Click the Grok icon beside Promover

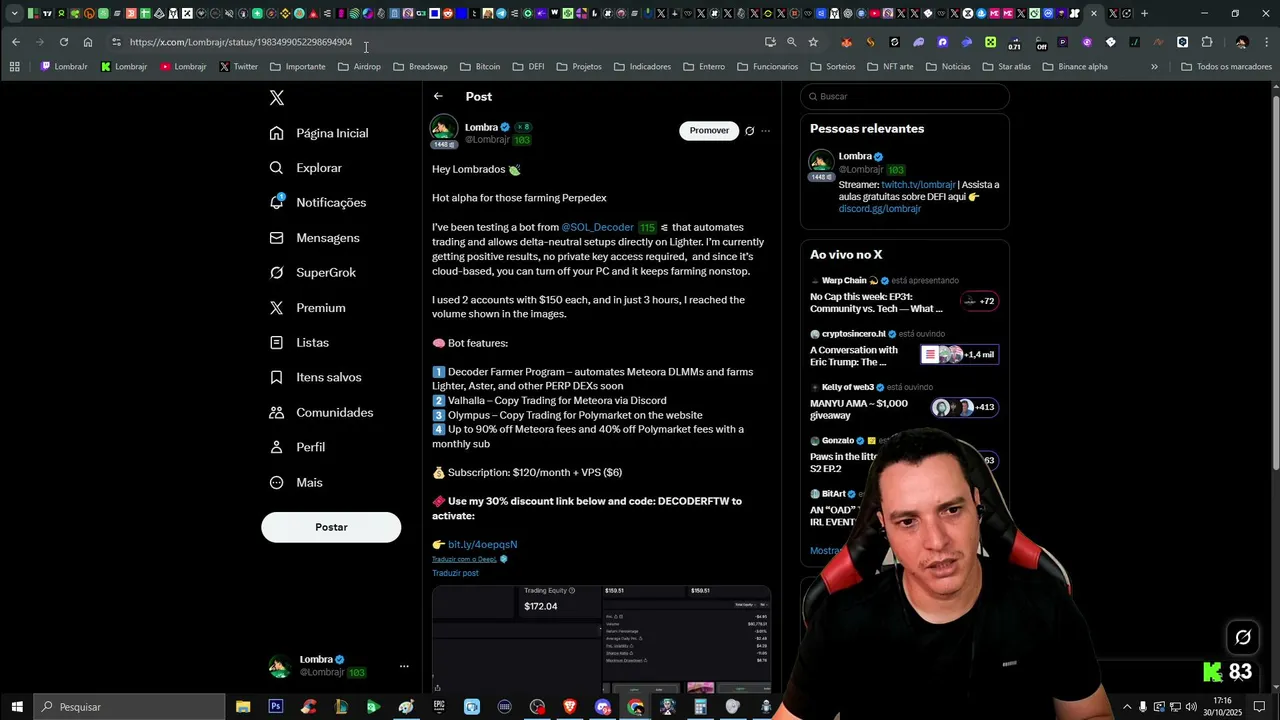[x=749, y=131]
